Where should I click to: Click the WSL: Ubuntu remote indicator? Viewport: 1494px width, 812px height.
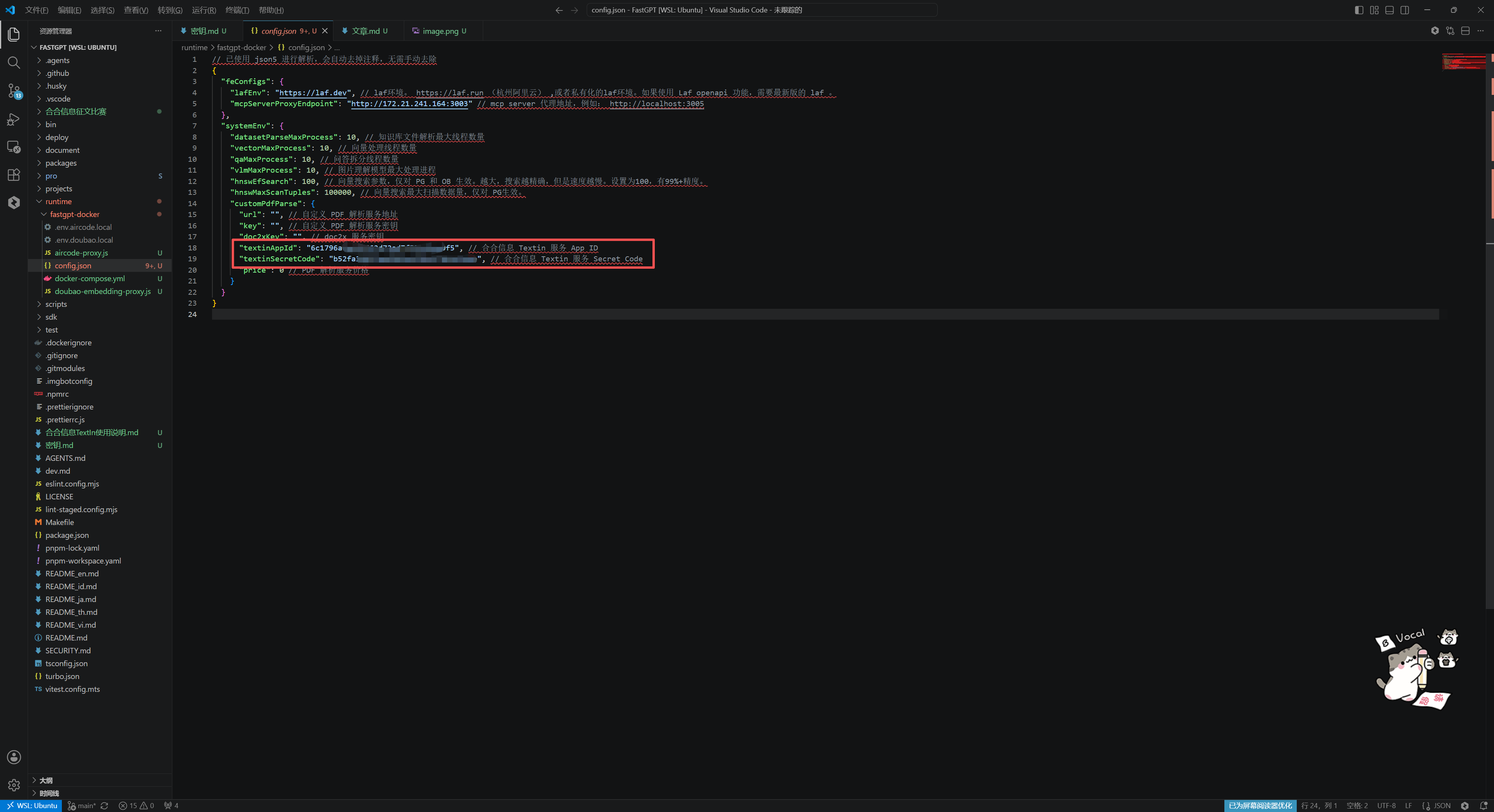[31, 806]
